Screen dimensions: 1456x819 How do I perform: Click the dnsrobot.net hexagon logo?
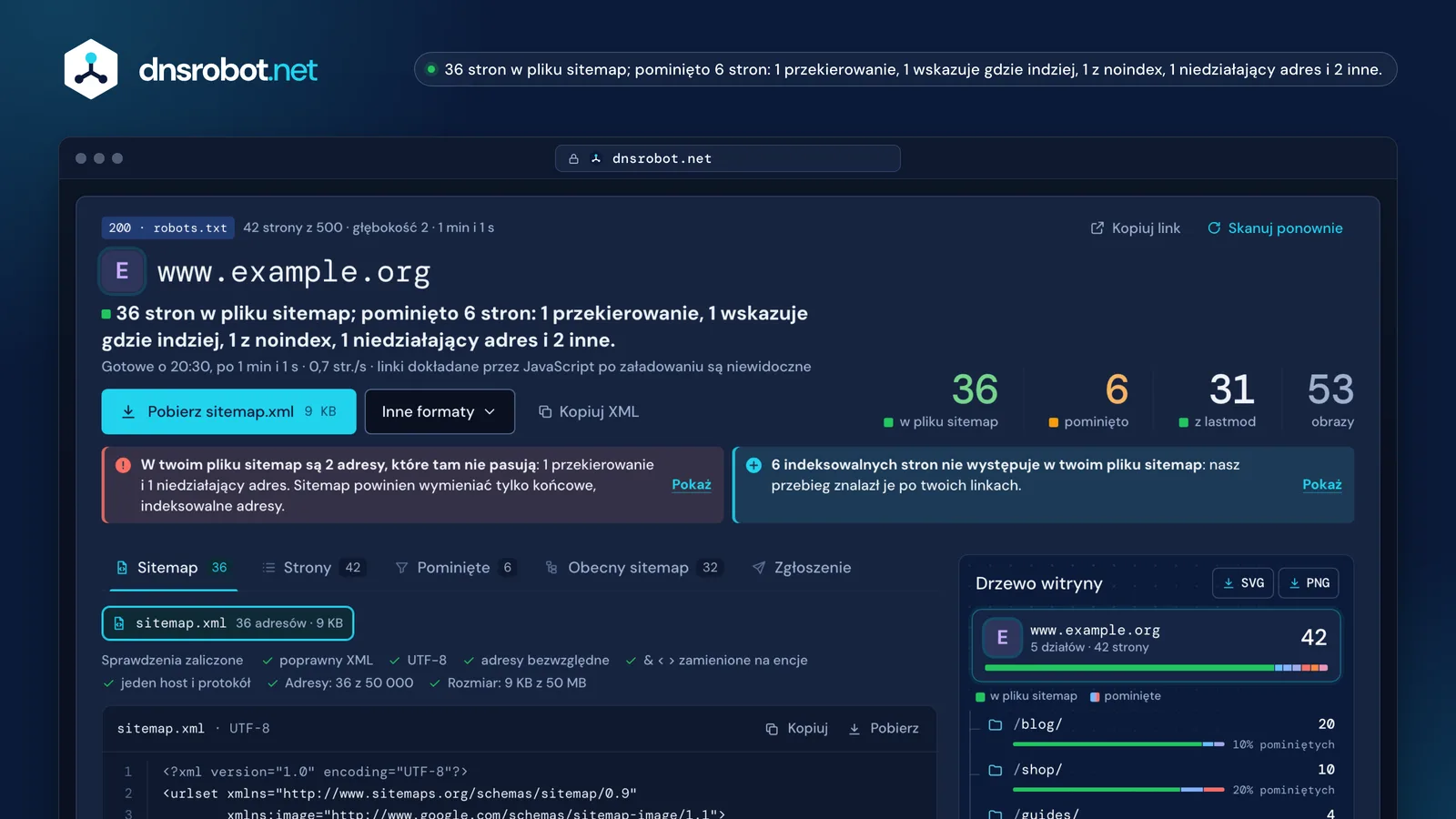pyautogui.click(x=91, y=69)
